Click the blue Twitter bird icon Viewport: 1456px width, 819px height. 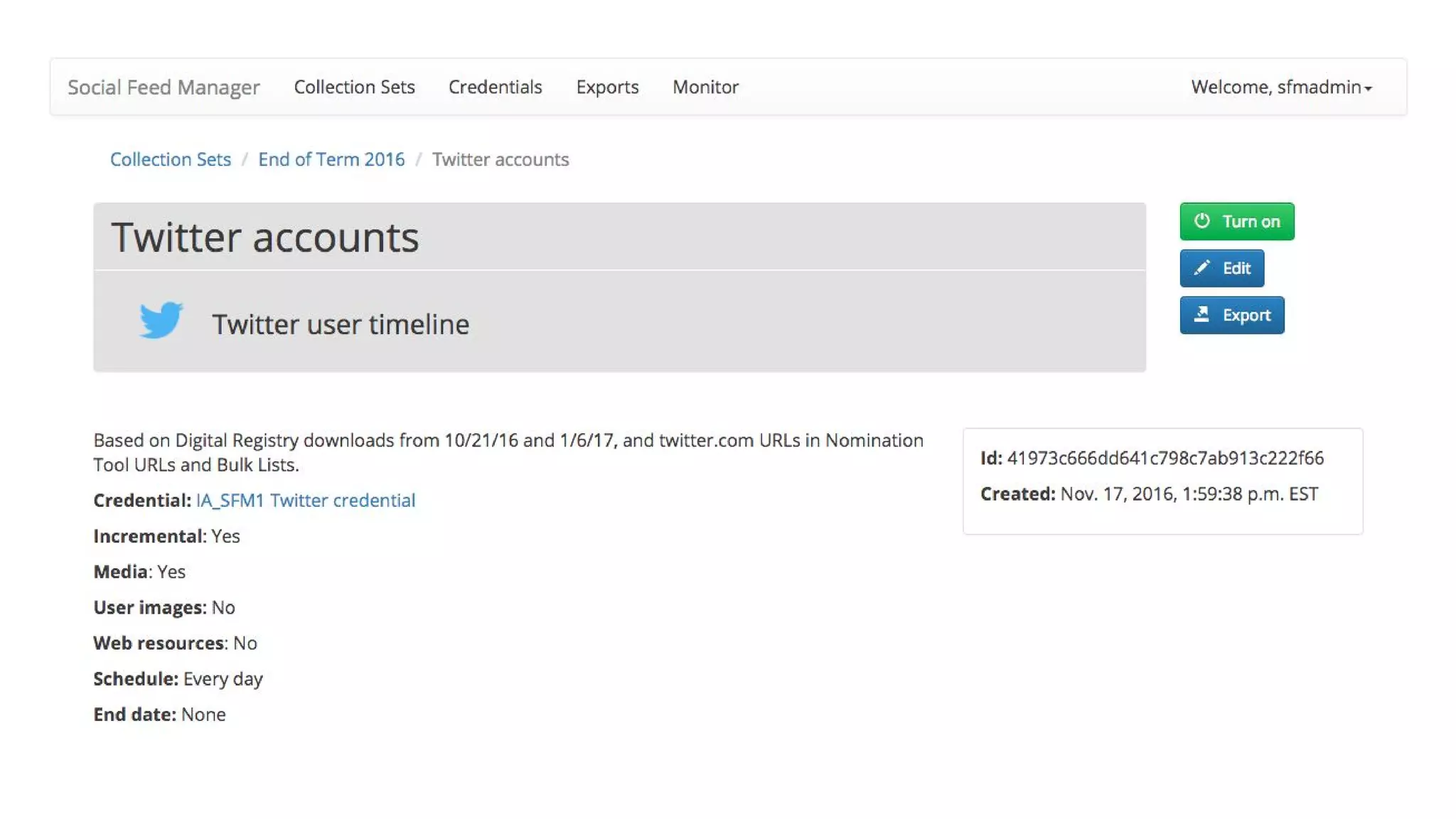click(x=161, y=320)
